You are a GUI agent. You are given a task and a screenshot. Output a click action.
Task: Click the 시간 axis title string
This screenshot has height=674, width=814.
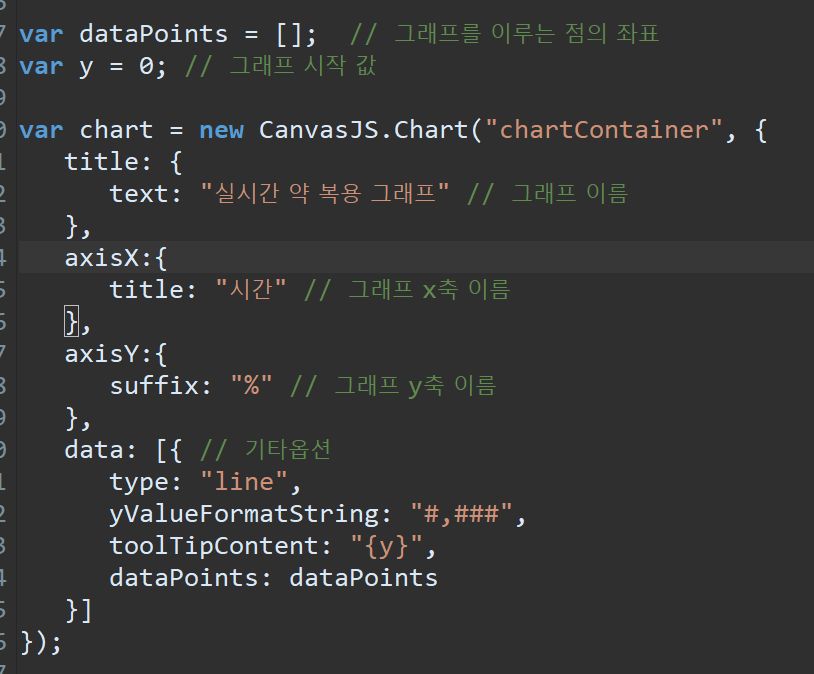click(x=245, y=289)
